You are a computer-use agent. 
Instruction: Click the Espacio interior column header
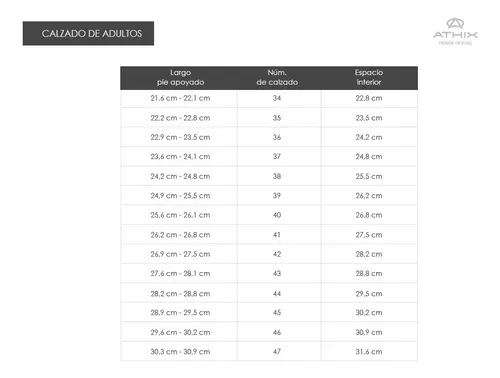pos(369,77)
